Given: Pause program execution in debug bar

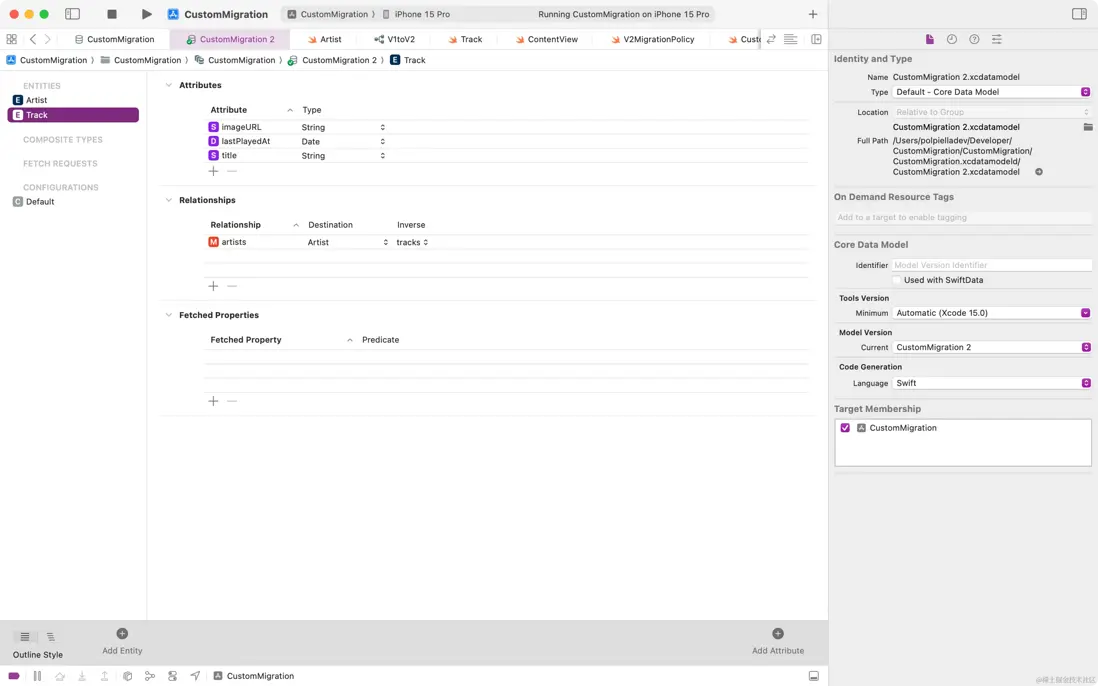Looking at the screenshot, I should coord(37,676).
